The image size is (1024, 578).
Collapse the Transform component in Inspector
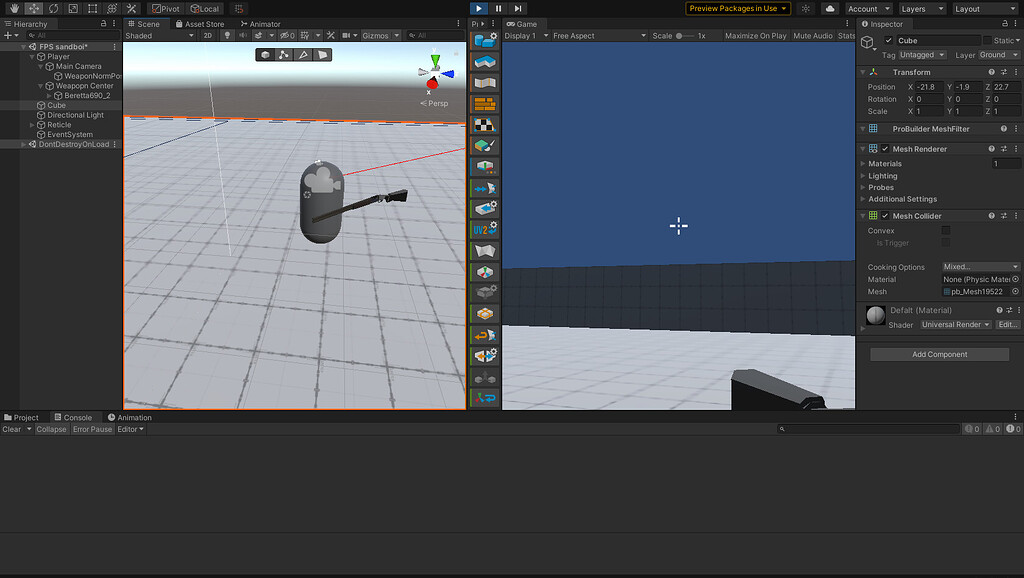(862, 72)
